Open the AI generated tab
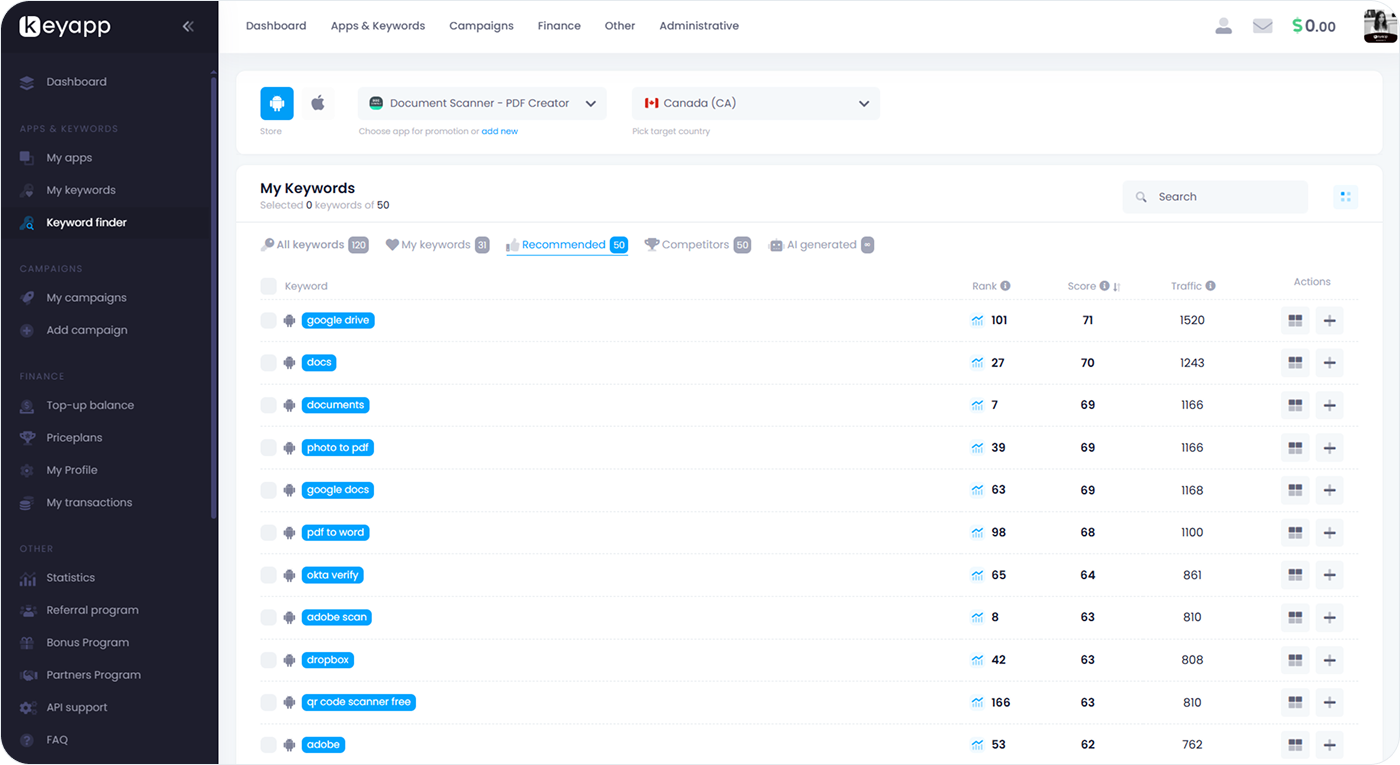The width and height of the screenshot is (1400, 765). pyautogui.click(x=820, y=245)
